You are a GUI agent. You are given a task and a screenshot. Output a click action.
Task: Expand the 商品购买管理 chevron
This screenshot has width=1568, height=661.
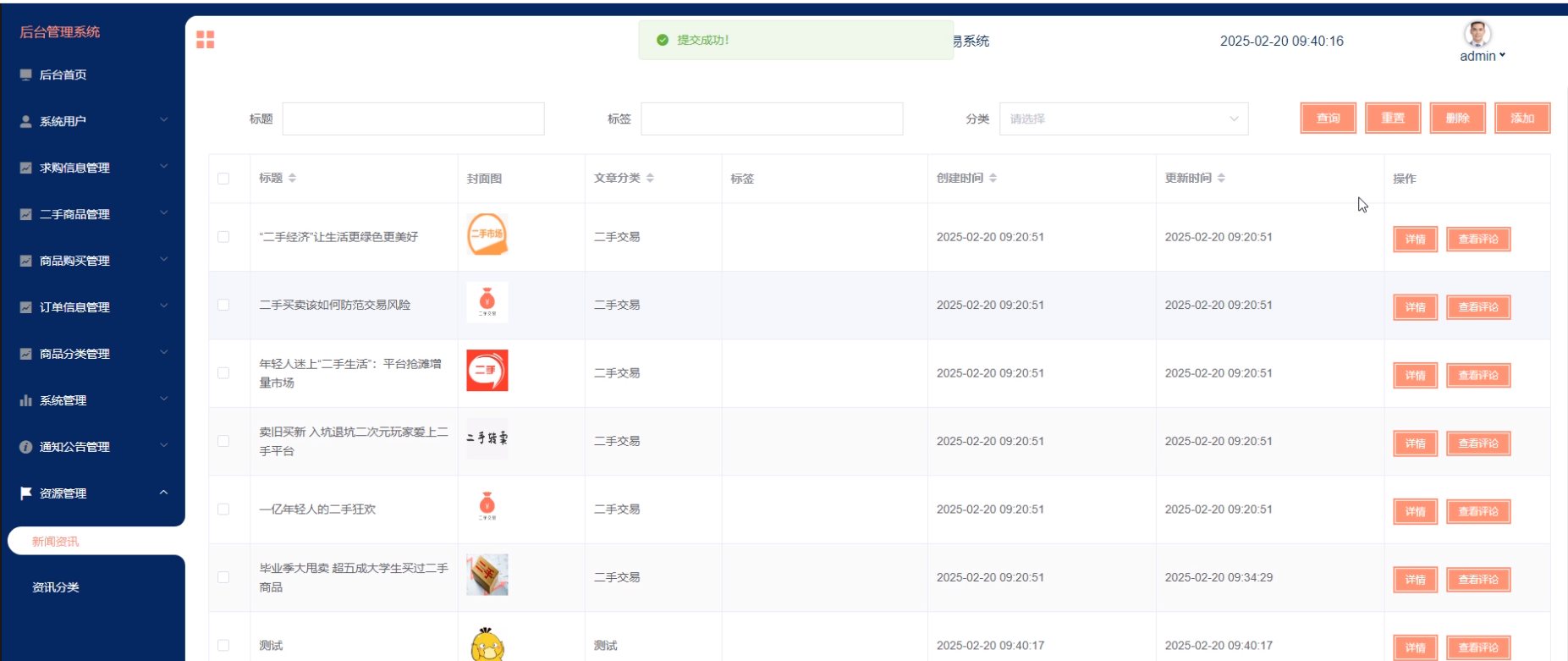[x=163, y=260]
